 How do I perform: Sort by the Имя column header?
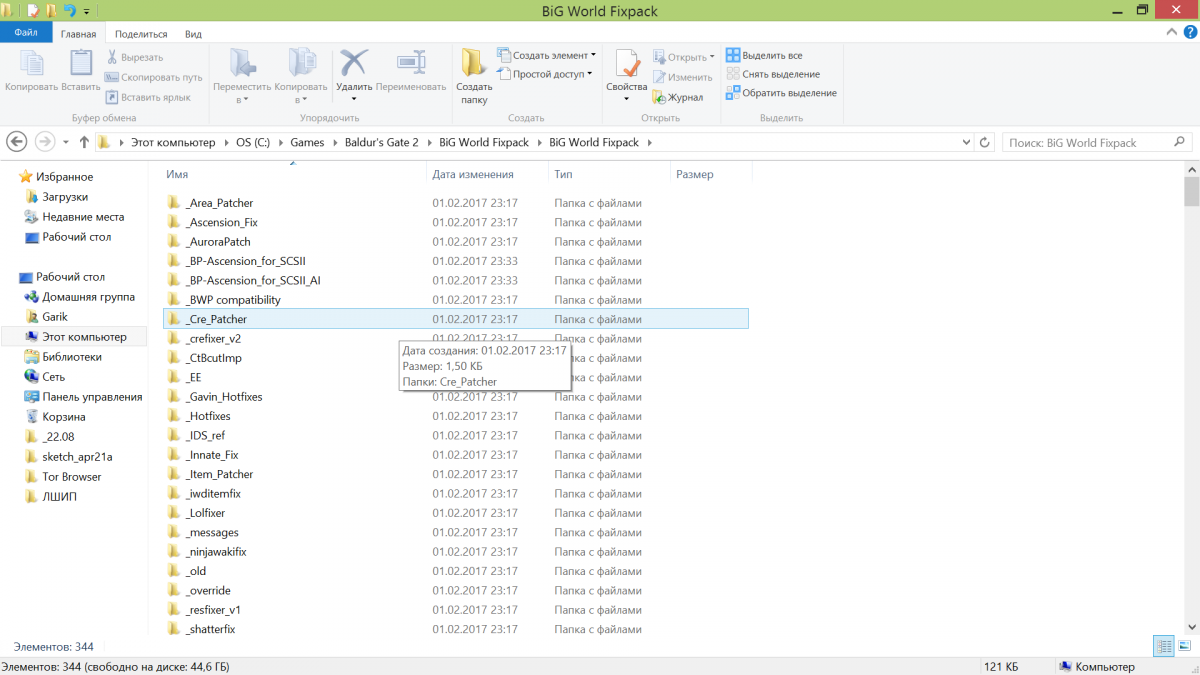click(177, 174)
